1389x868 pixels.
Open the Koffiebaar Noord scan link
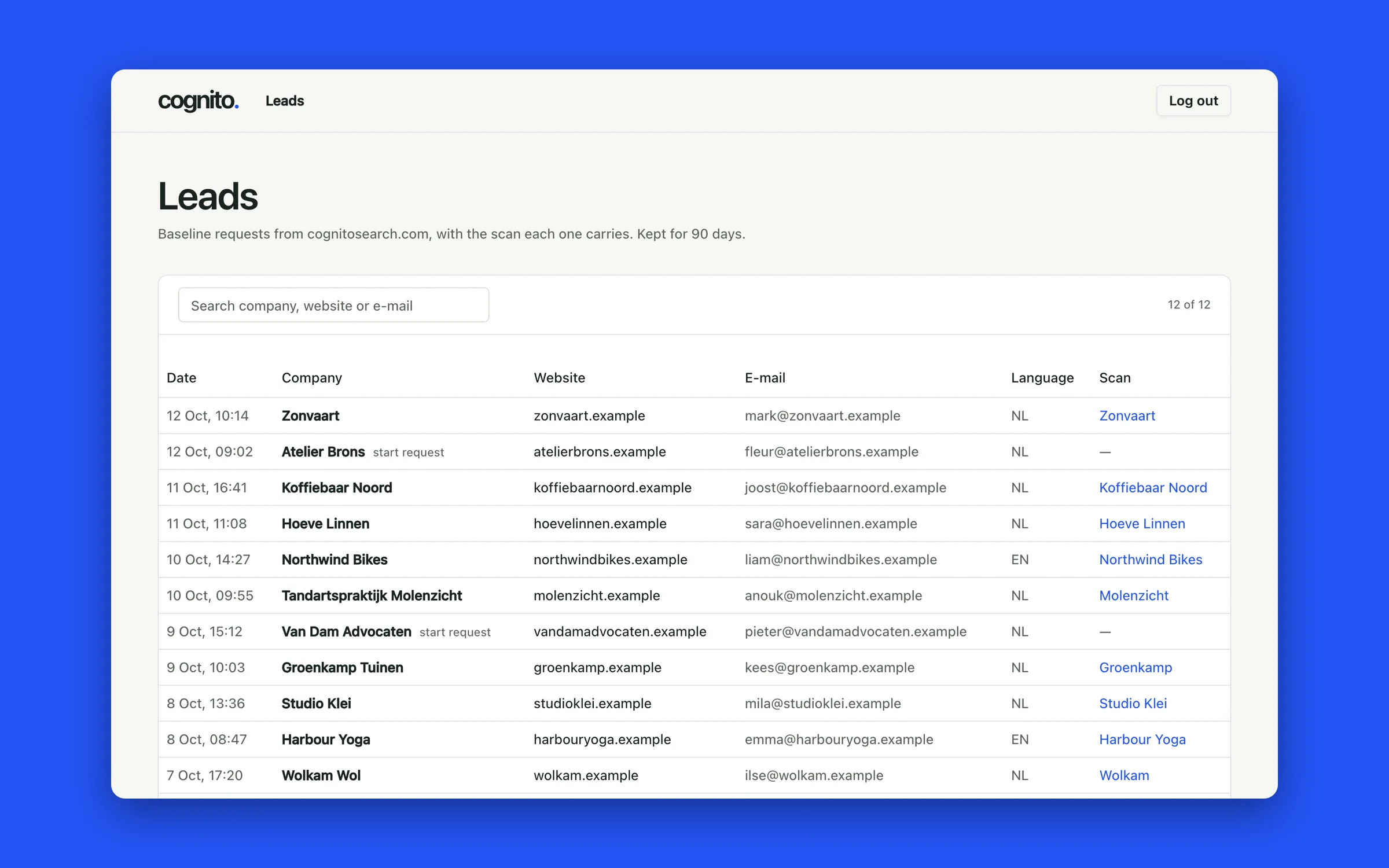(1153, 487)
